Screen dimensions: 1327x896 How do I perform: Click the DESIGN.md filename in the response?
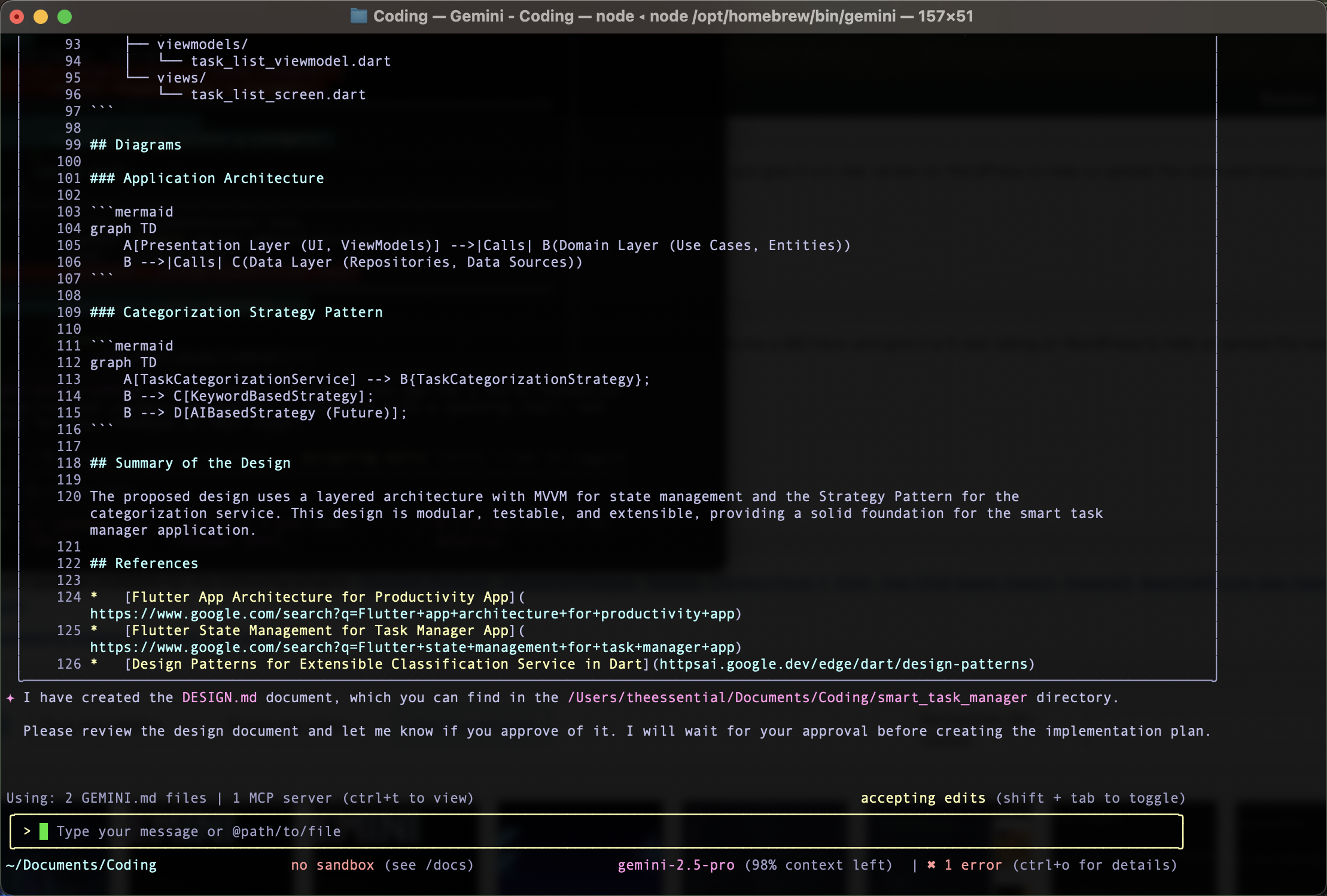pos(219,697)
